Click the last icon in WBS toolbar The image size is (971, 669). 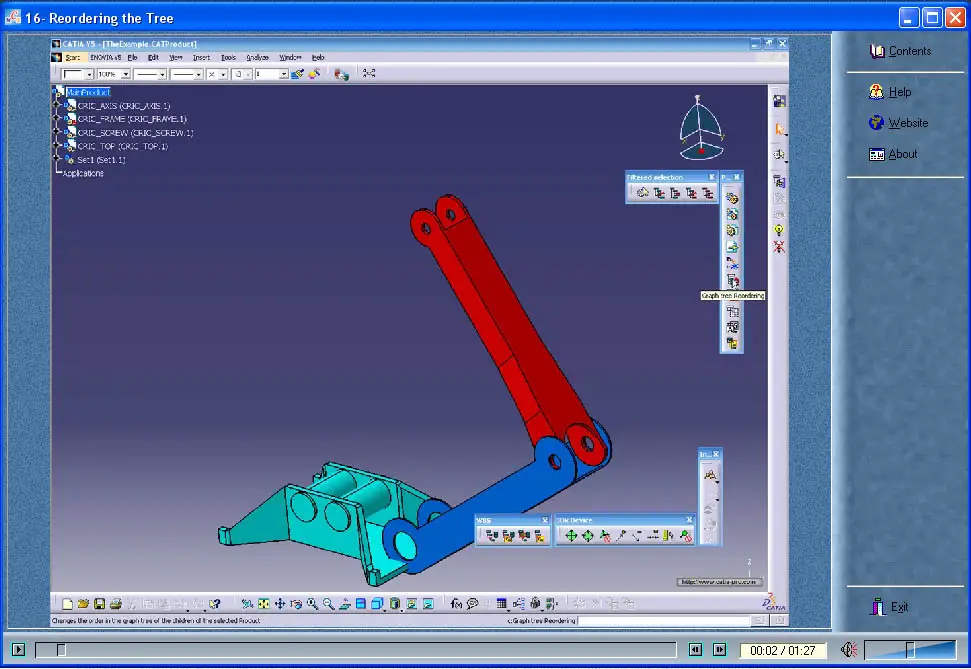539,536
